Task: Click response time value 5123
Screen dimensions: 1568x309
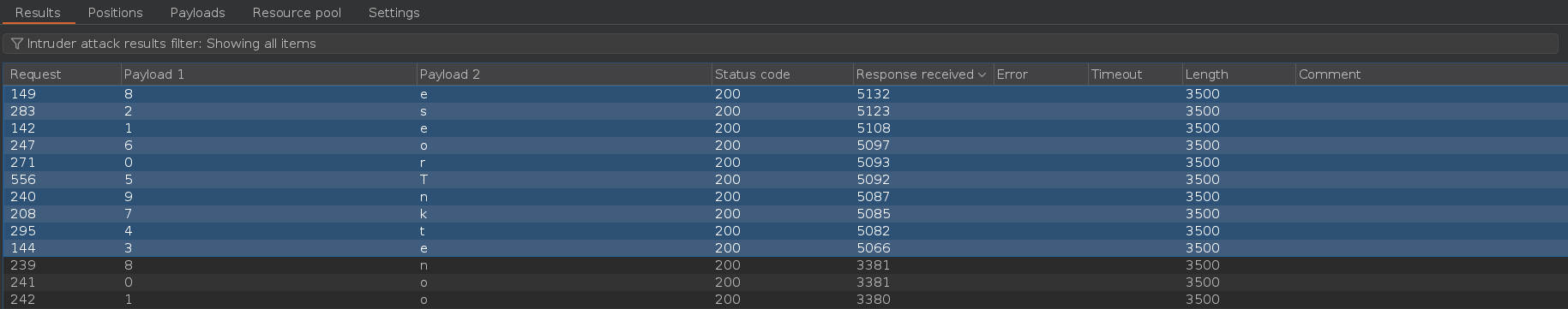Action: click(873, 111)
